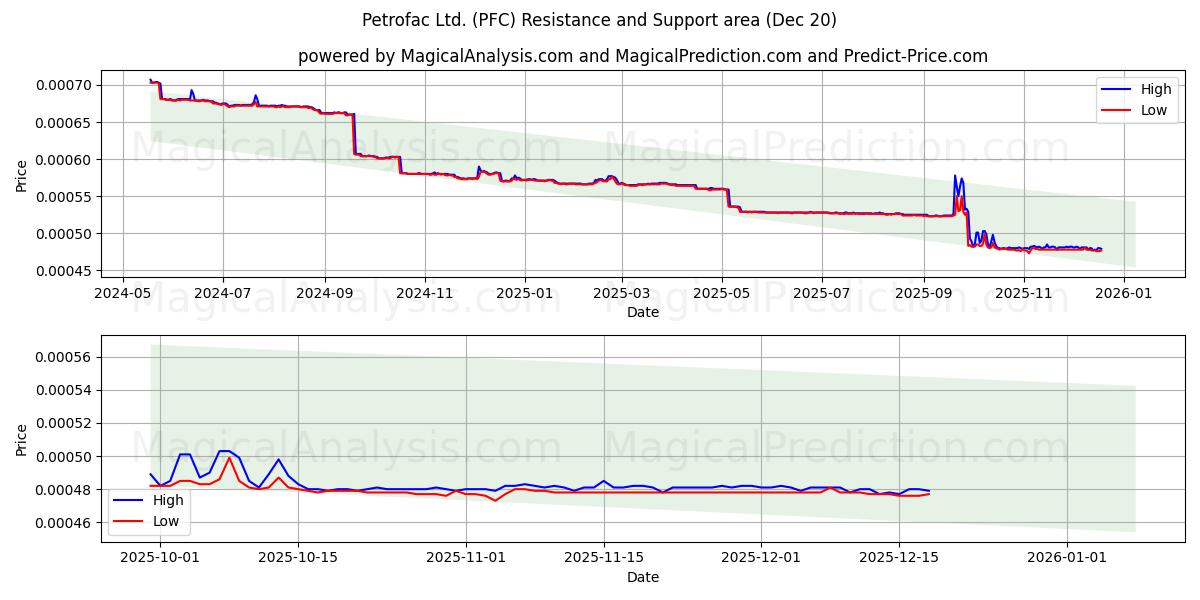Click the top chart date label 2024-11
1200x600 pixels.
tap(424, 293)
